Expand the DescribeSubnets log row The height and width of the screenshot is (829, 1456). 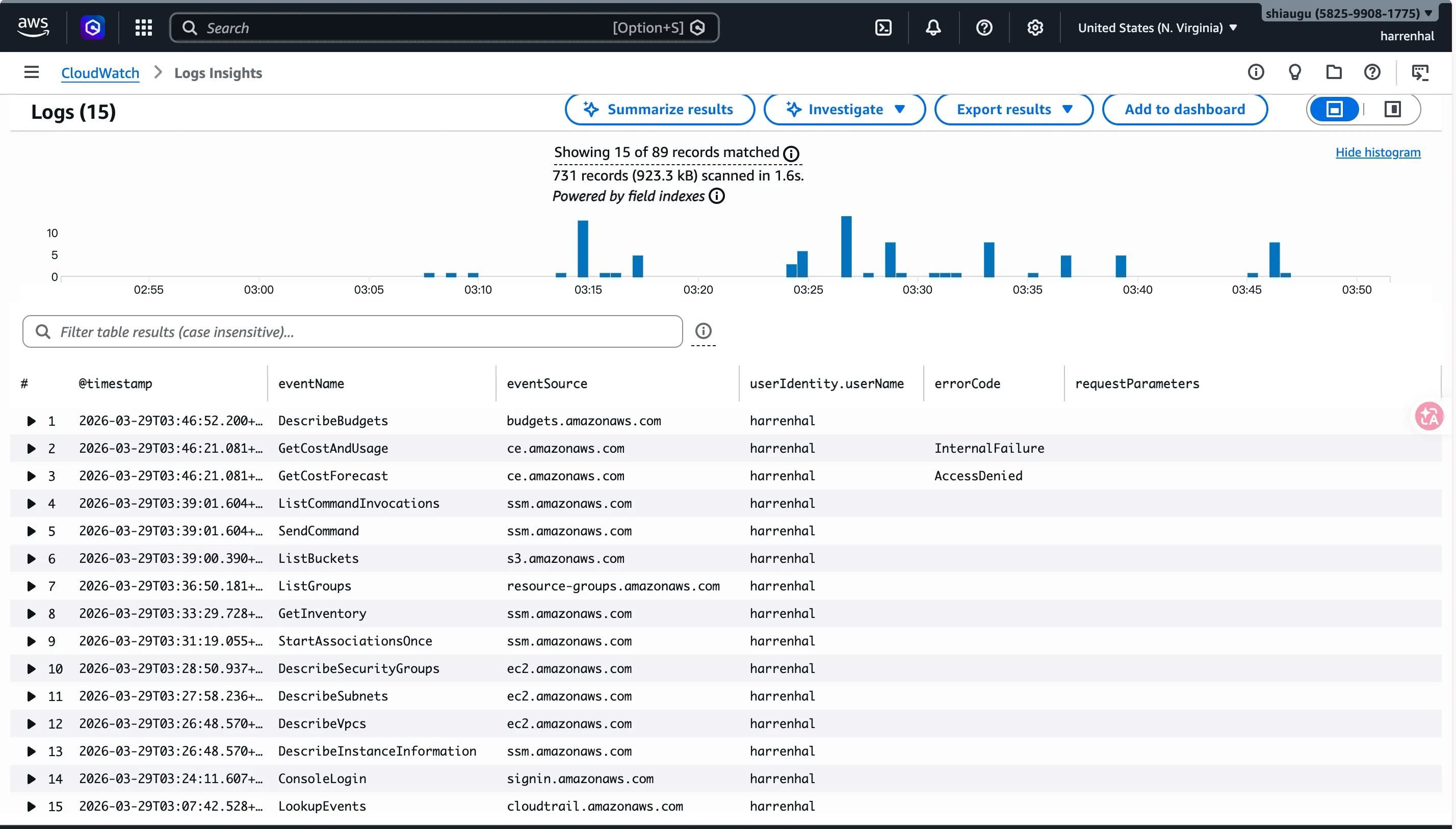31,696
